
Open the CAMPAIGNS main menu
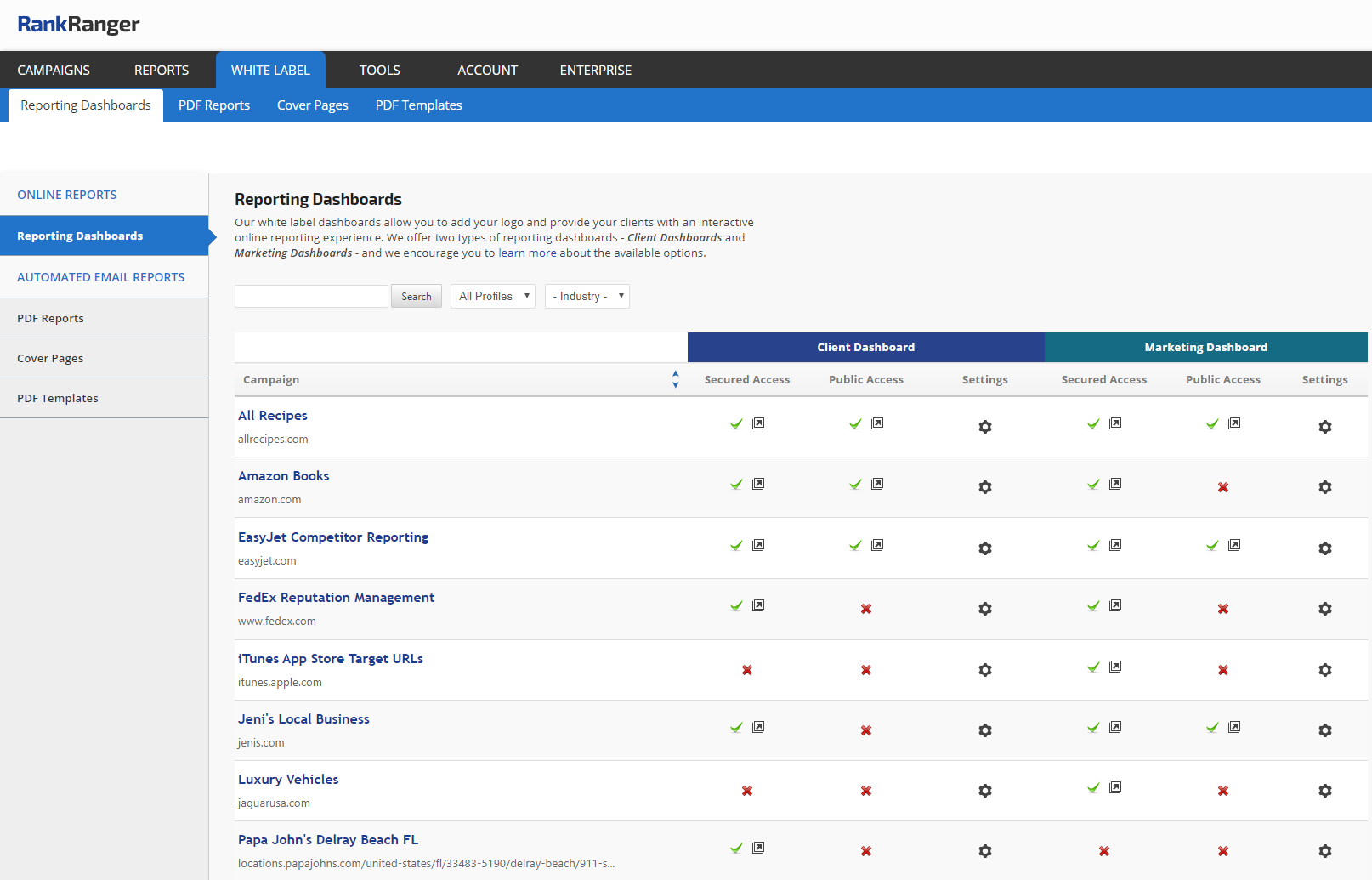[x=54, y=70]
